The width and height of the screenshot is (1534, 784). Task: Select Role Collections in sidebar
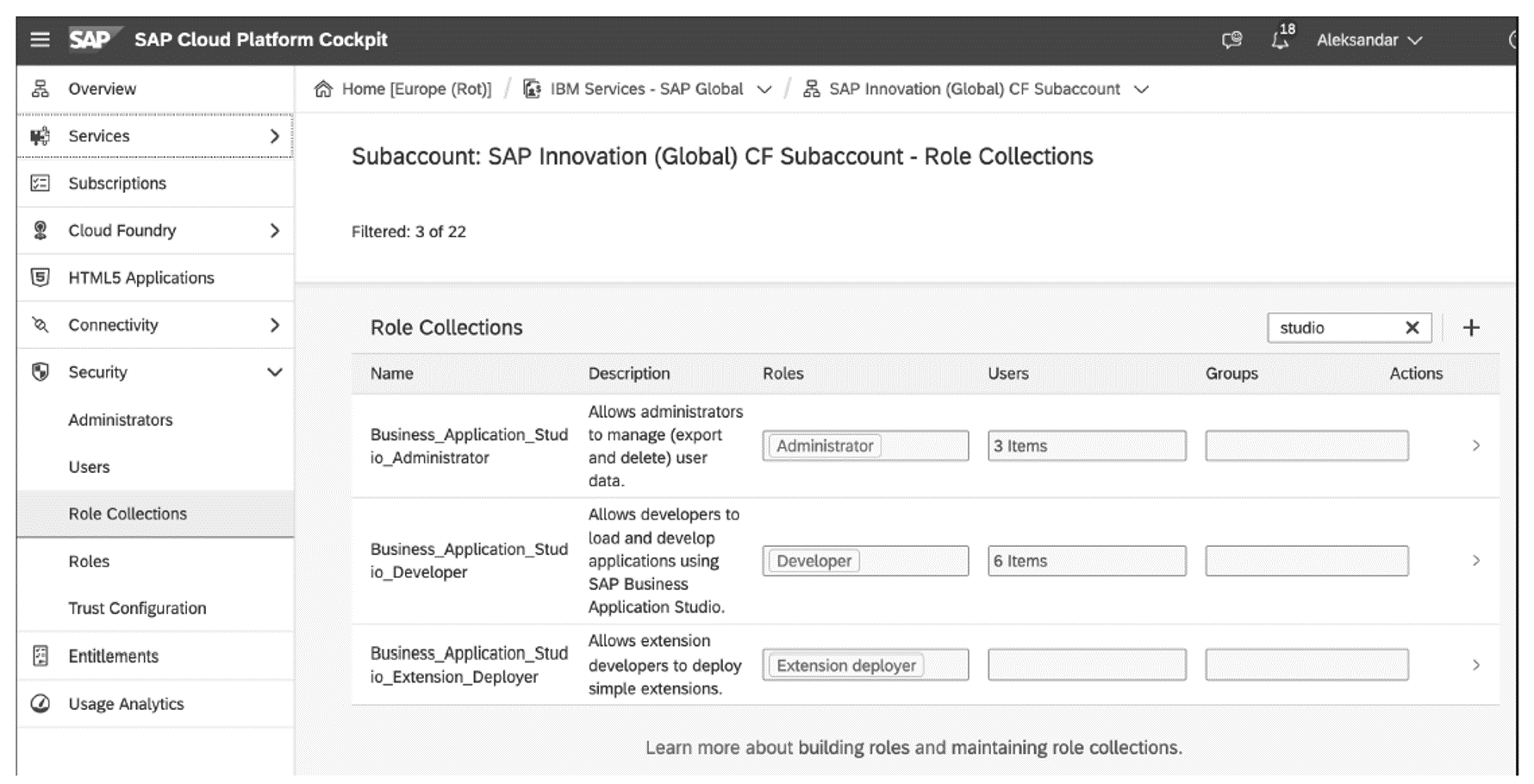(x=155, y=513)
